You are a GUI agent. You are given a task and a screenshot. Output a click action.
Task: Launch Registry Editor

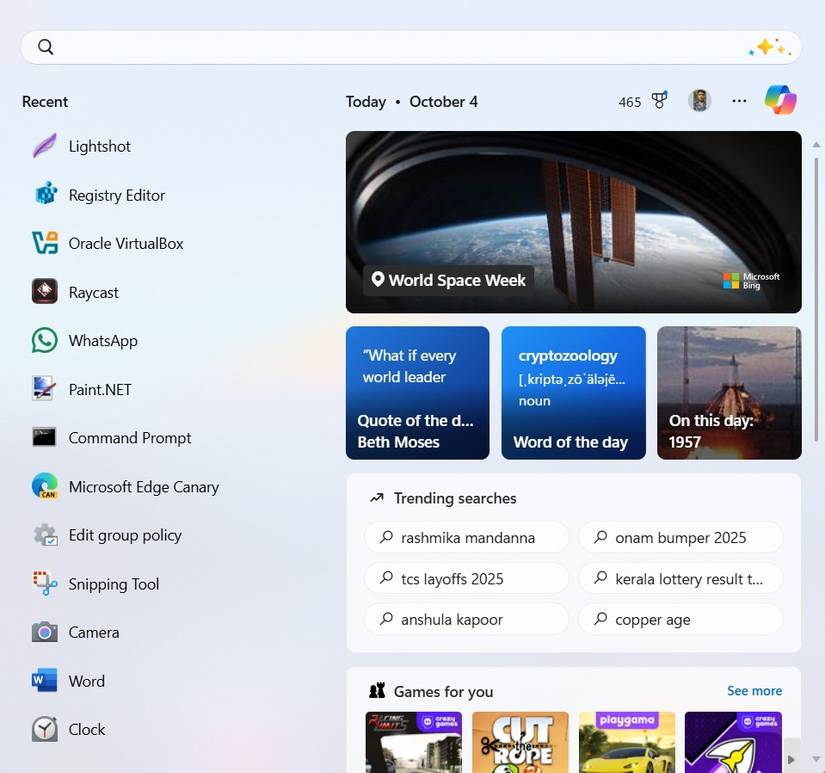click(x=116, y=195)
